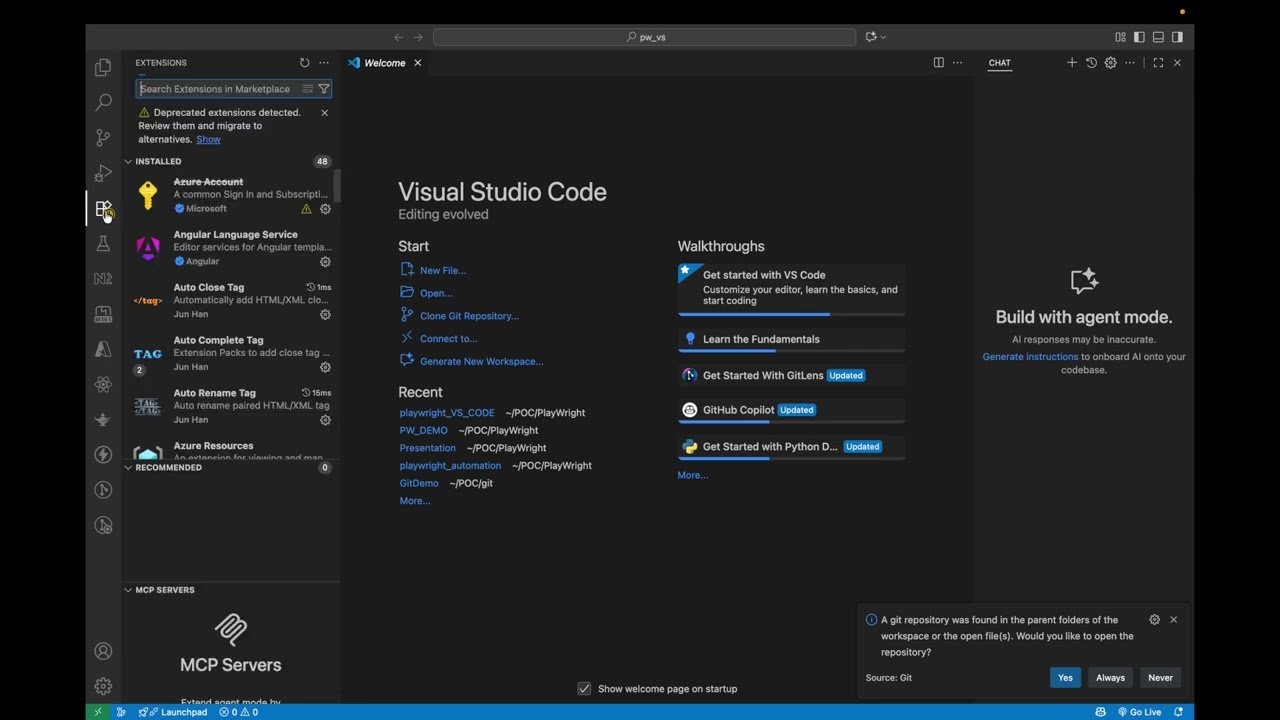Click Yes to open git repository
1280x720 pixels.
pyautogui.click(x=1065, y=678)
